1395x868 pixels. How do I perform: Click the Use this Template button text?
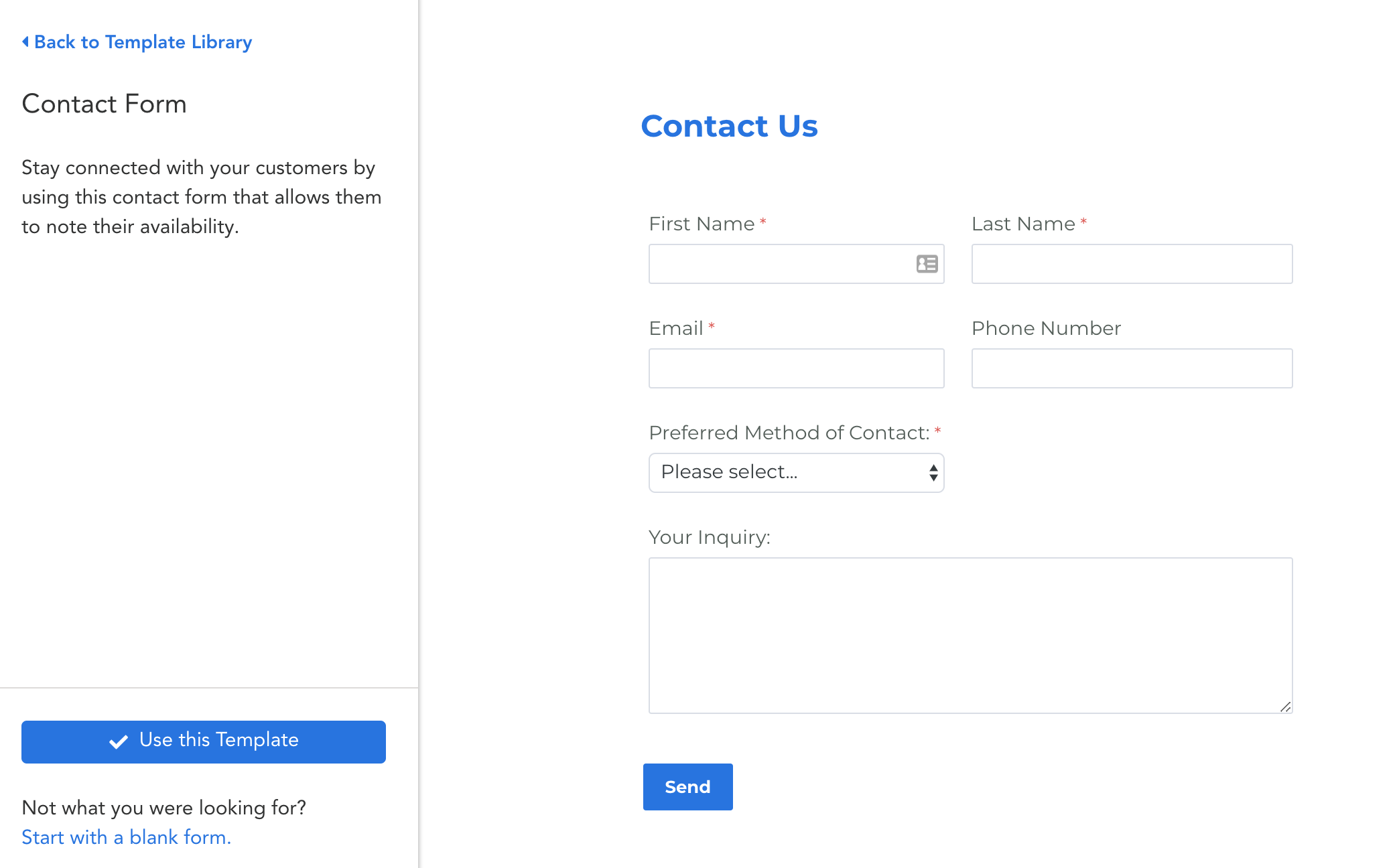pos(218,740)
